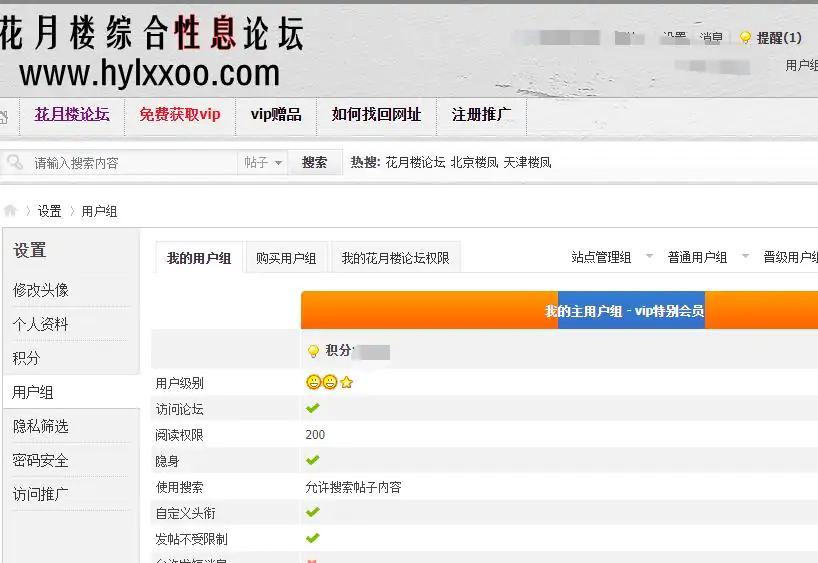The width and height of the screenshot is (818, 563).
Task: Open 个人资料 in settings sidebar
Action: pyautogui.click(x=41, y=324)
